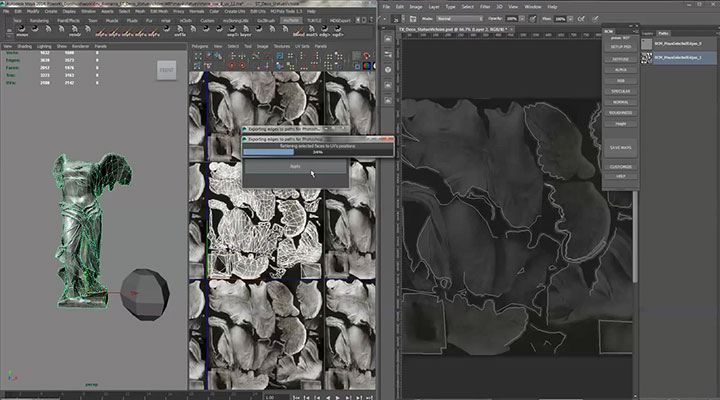The height and width of the screenshot is (400, 720).
Task: Switch to the myTools shelf tab
Action: click(x=291, y=21)
